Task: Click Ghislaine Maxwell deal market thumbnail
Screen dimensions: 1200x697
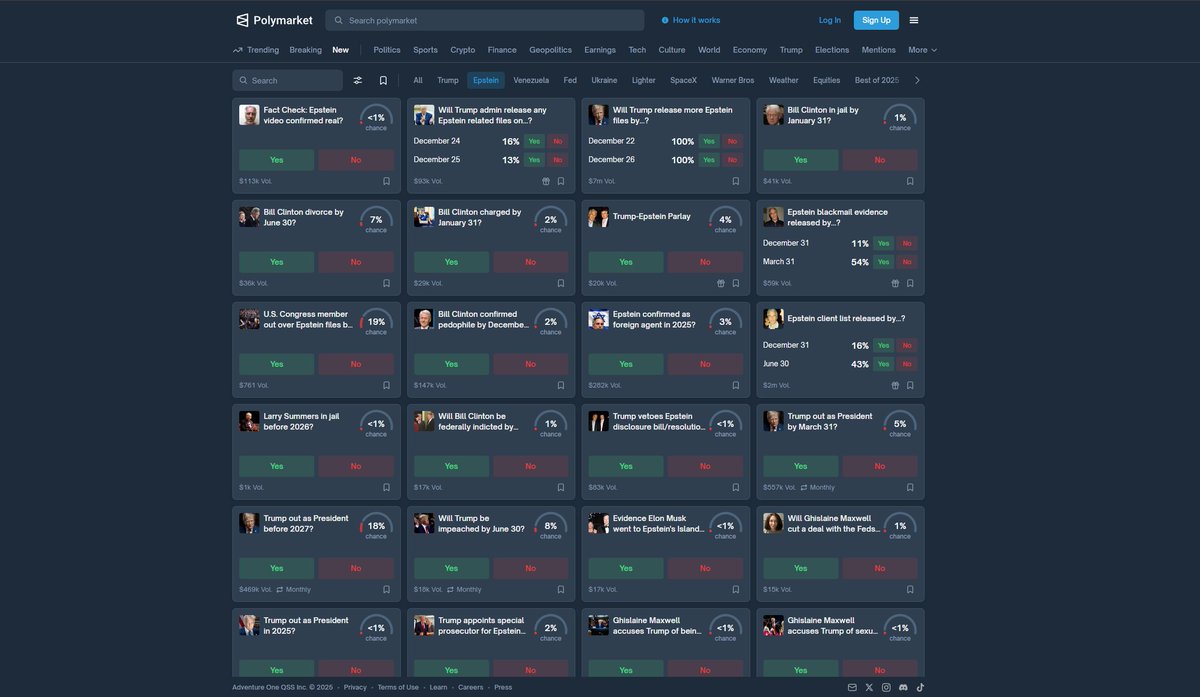Action: click(773, 523)
